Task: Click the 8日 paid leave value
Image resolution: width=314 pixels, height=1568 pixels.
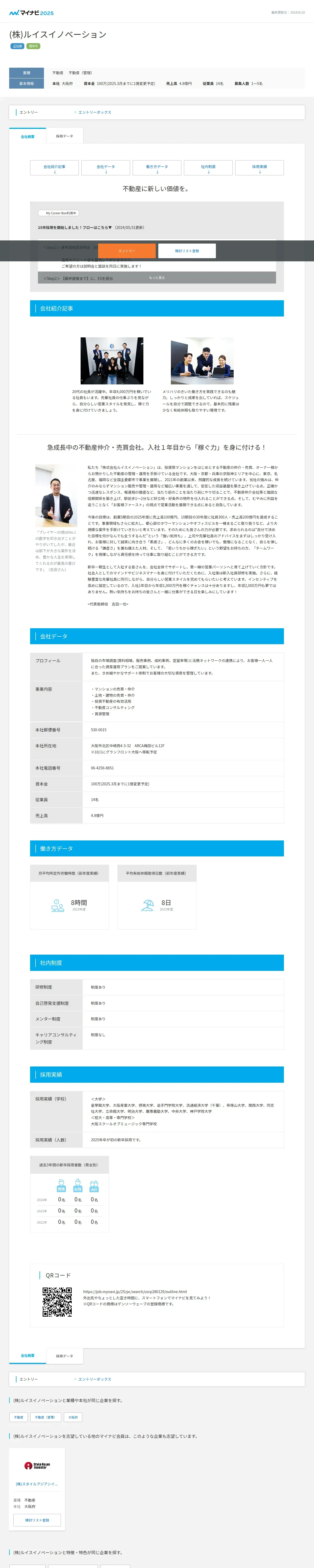Action: click(166, 902)
